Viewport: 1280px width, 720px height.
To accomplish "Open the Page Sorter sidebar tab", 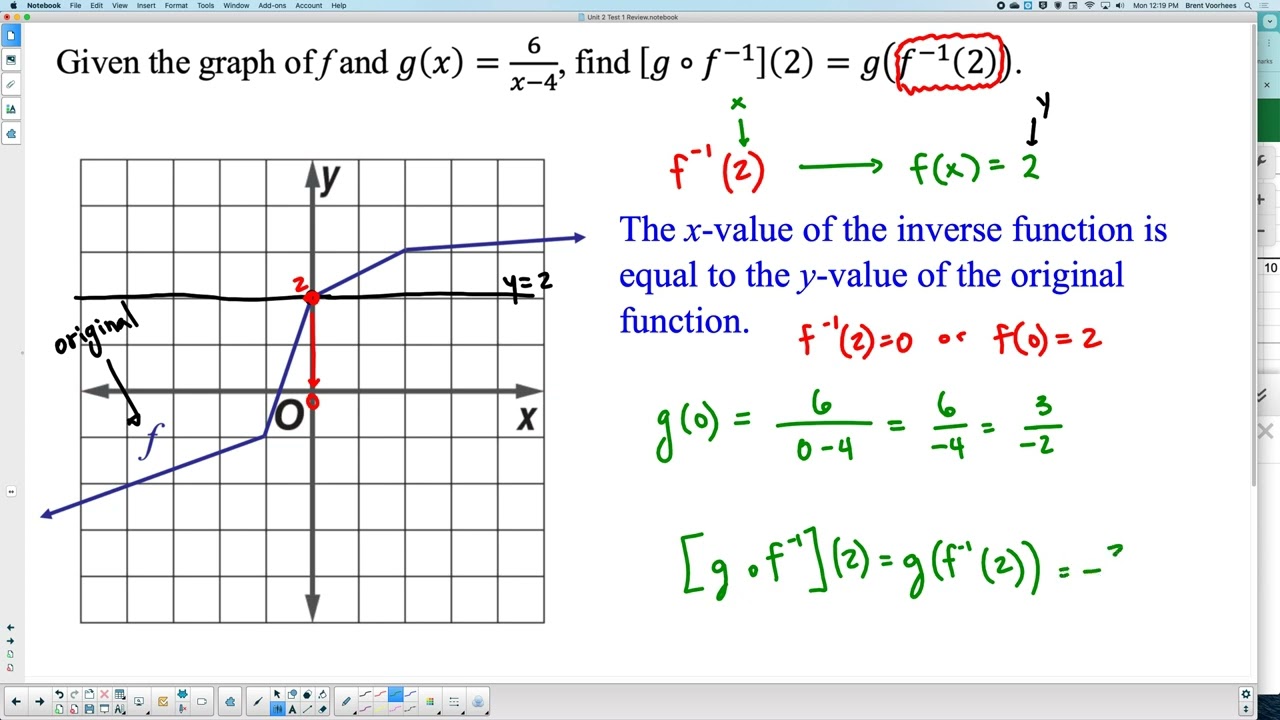I will [x=11, y=35].
